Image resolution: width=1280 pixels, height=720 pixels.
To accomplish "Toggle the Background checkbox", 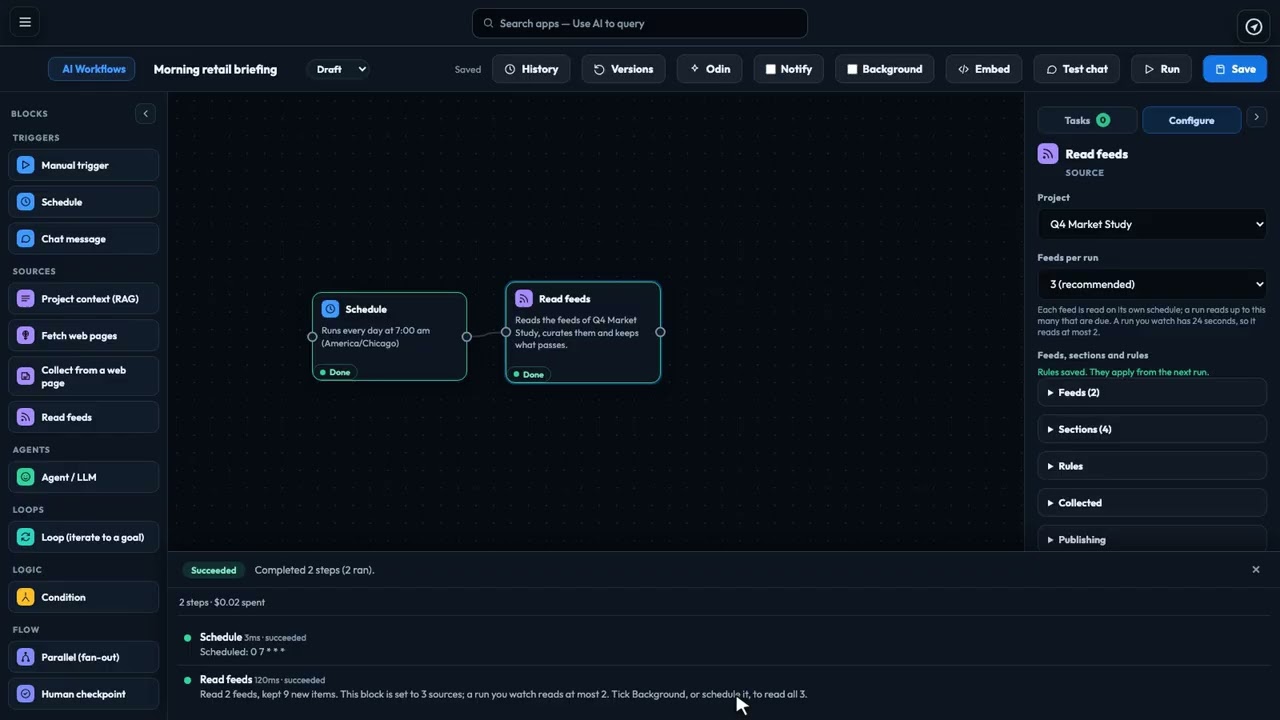I will coord(852,69).
